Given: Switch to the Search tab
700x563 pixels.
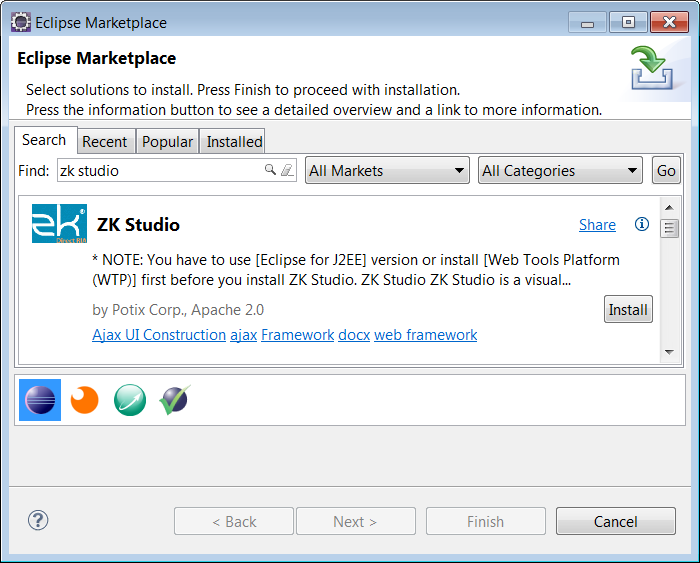Looking at the screenshot, I should (44, 140).
